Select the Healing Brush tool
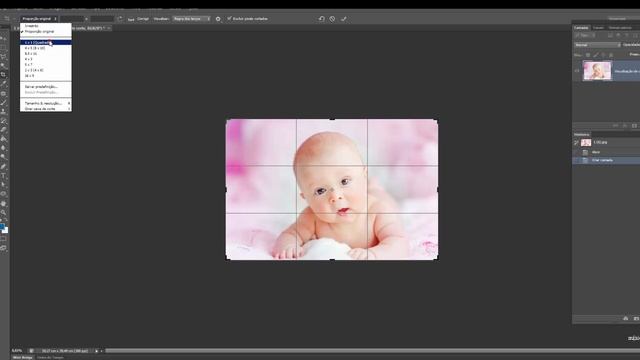This screenshot has height=360, width=640. click(4, 93)
